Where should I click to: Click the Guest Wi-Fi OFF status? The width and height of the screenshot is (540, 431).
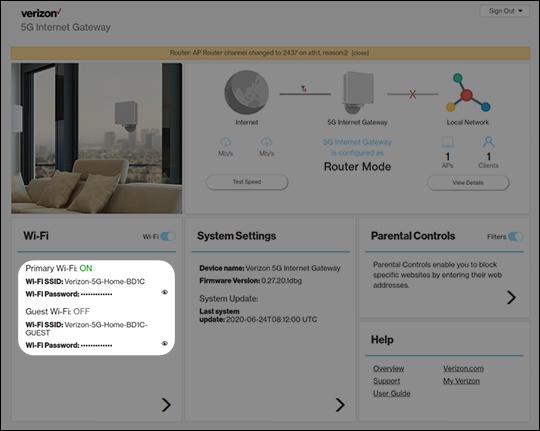[81, 311]
